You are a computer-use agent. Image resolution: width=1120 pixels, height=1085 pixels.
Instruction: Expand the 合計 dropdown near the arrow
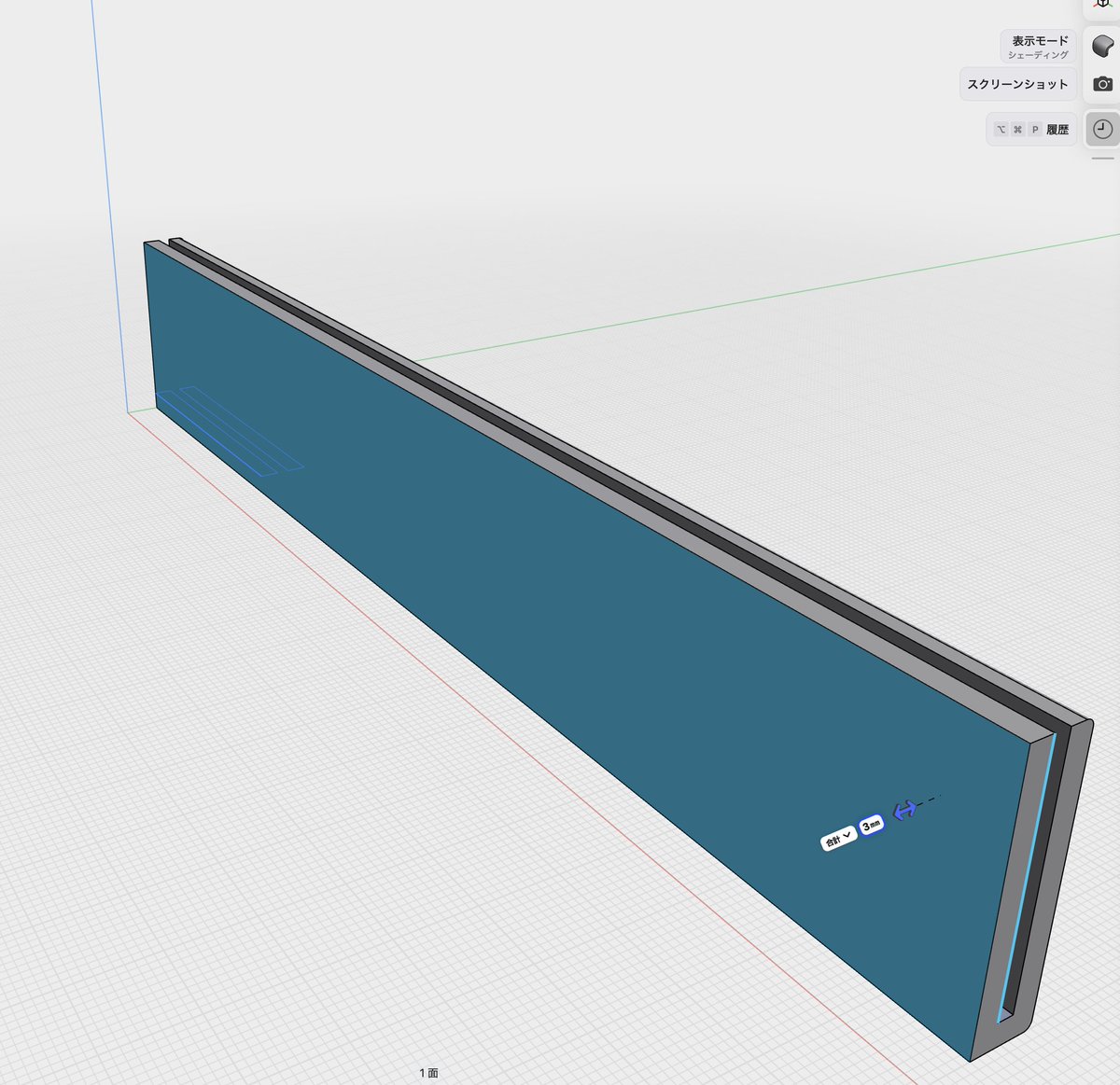coord(838,840)
